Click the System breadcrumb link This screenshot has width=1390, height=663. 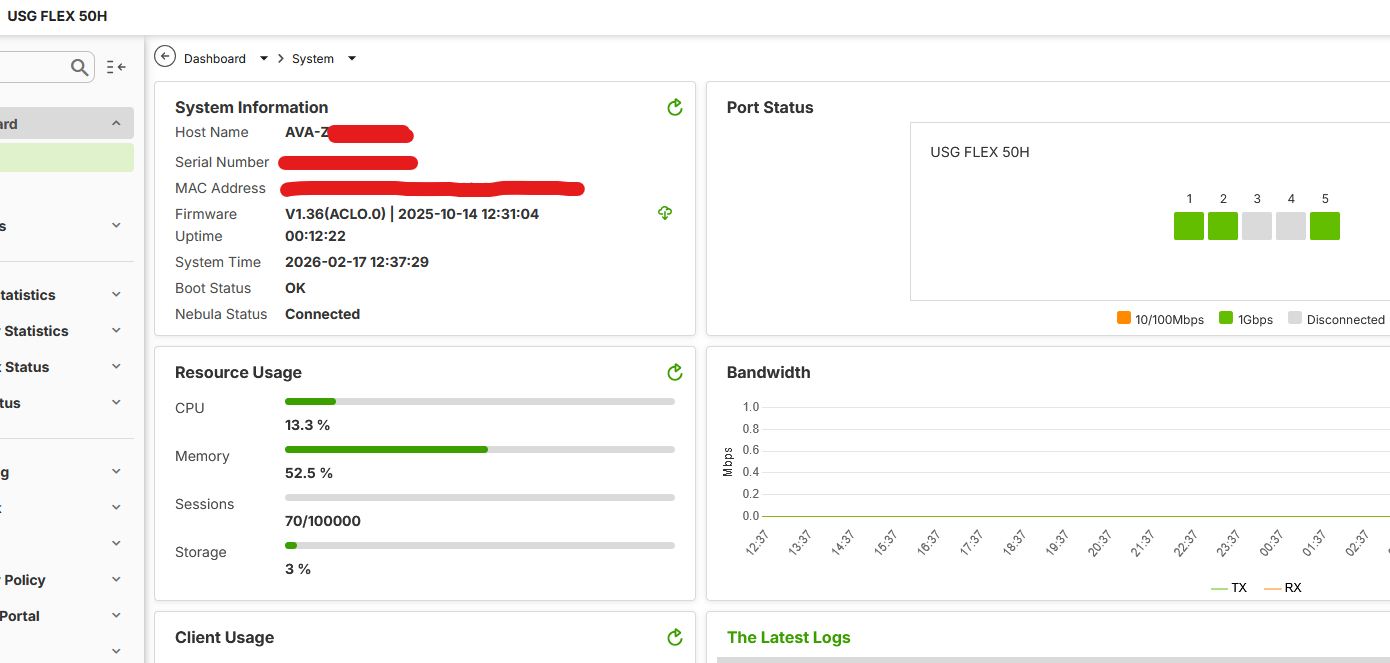(x=313, y=59)
